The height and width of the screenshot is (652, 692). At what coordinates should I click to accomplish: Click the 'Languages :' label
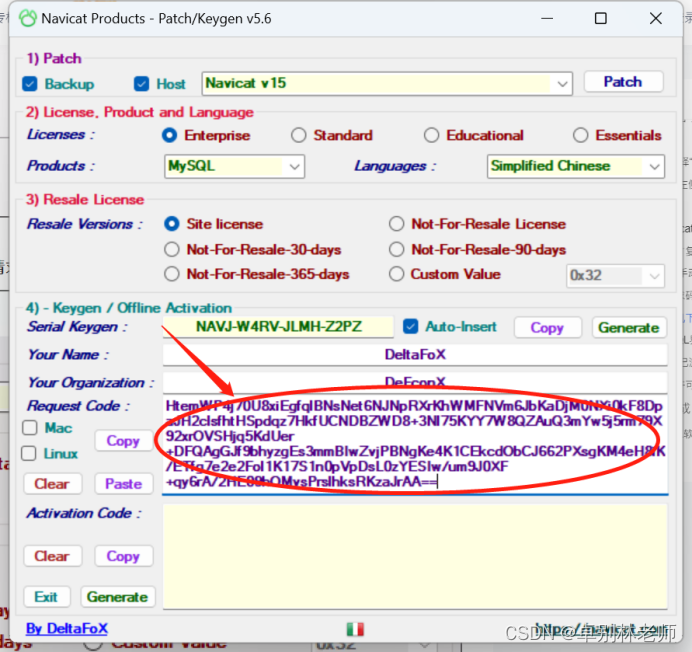point(395,166)
